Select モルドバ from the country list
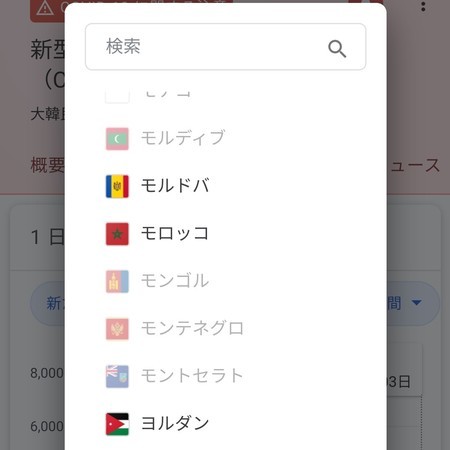Image resolution: width=450 pixels, height=450 pixels. 226,186
